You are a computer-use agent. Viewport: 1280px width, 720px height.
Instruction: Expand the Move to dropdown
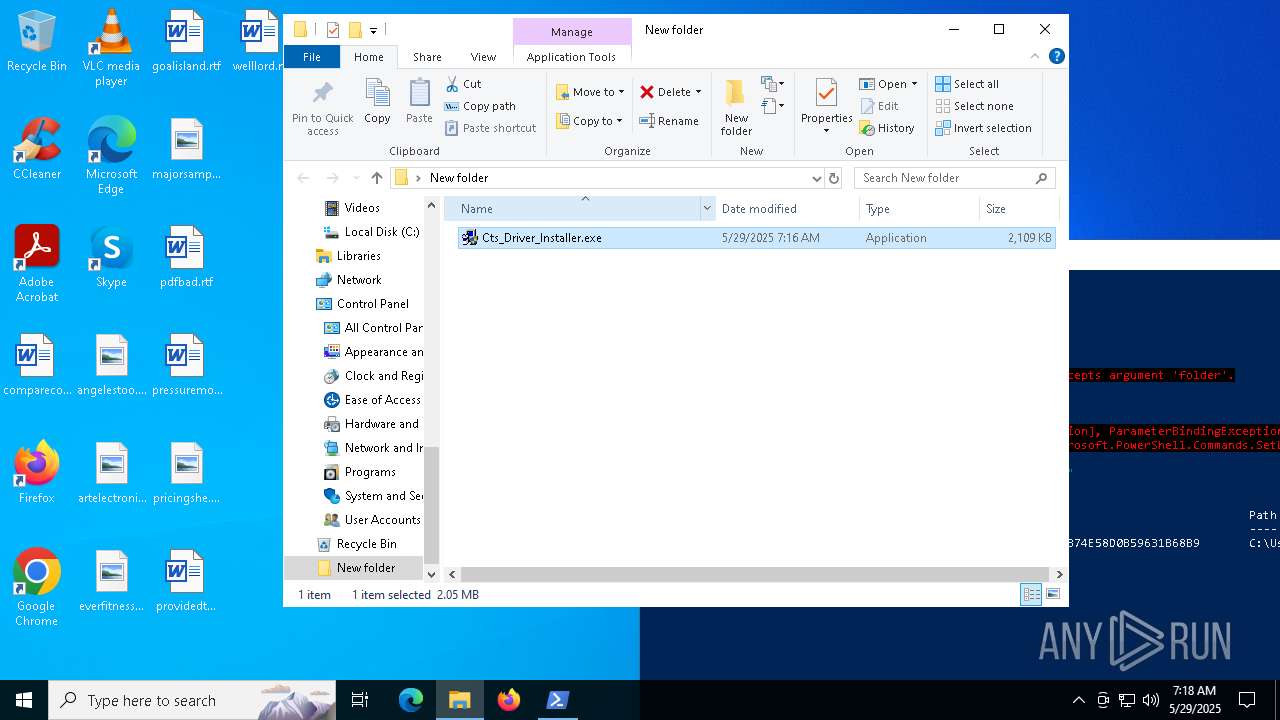621,92
